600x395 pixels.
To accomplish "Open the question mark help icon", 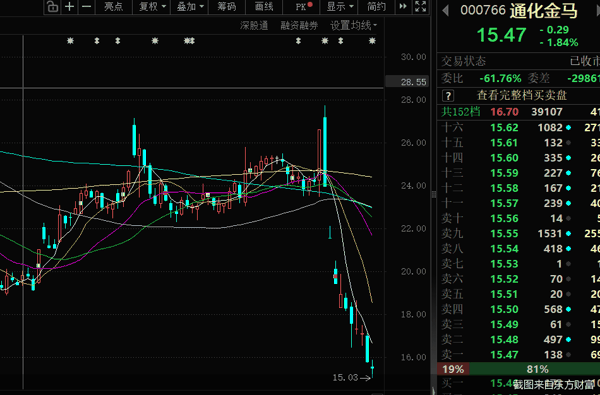I will click(448, 95).
